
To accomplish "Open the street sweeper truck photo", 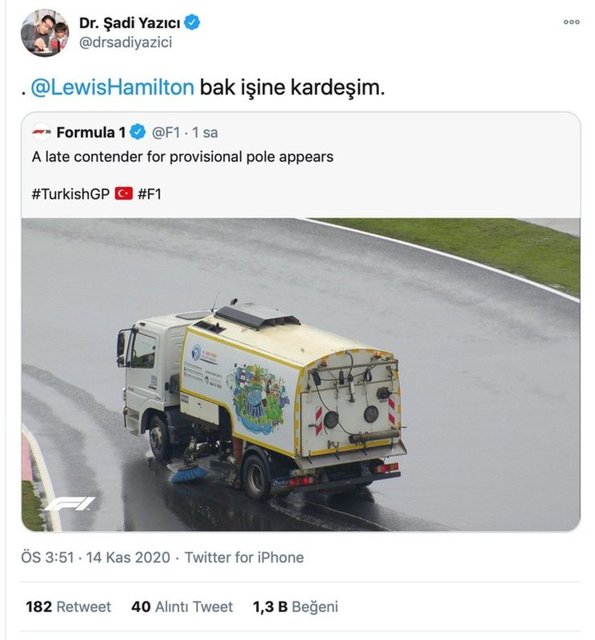I will point(301,374).
